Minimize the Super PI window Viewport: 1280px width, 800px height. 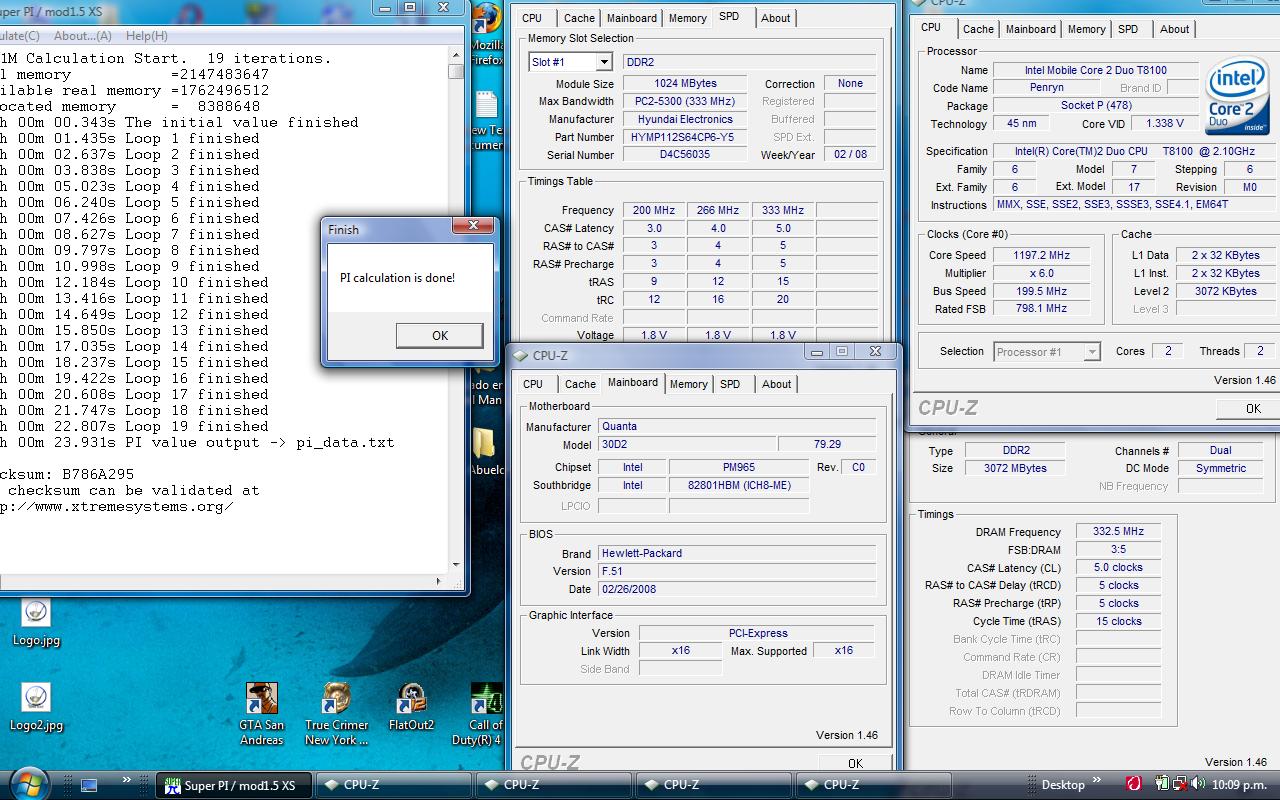click(385, 8)
